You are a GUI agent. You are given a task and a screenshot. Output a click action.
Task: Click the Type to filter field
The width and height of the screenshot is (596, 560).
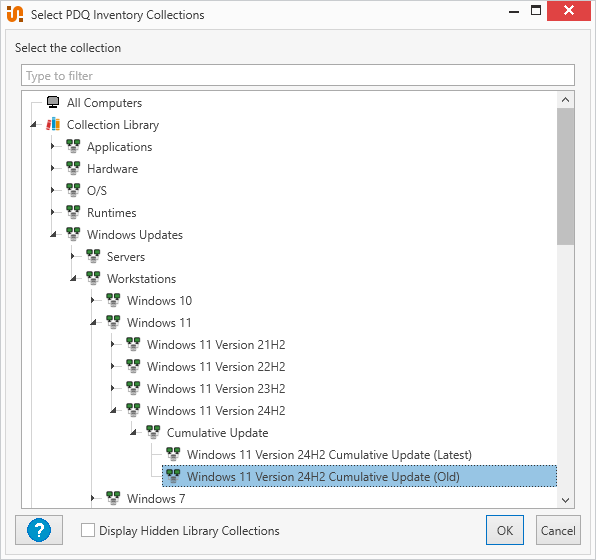pos(298,75)
